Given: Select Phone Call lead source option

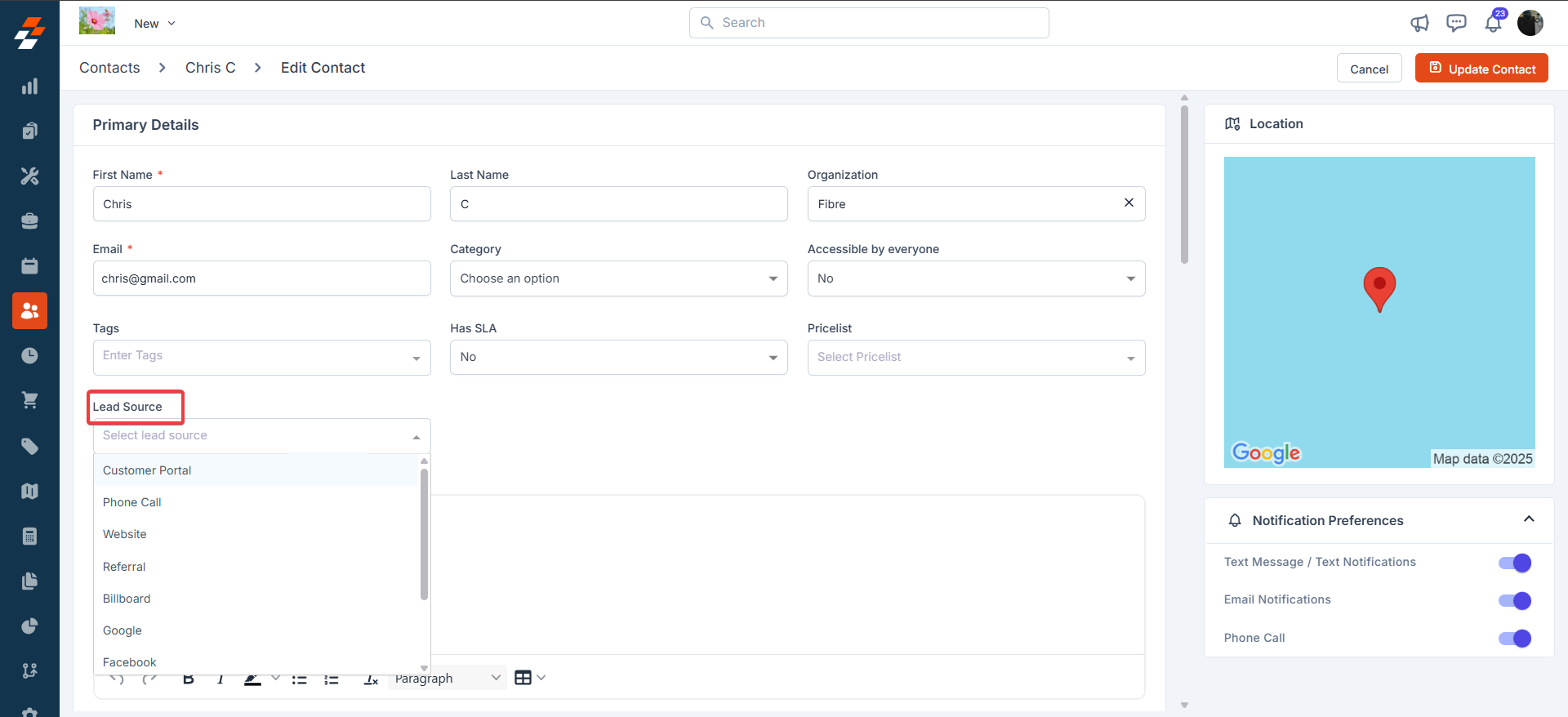Looking at the screenshot, I should click(x=256, y=502).
